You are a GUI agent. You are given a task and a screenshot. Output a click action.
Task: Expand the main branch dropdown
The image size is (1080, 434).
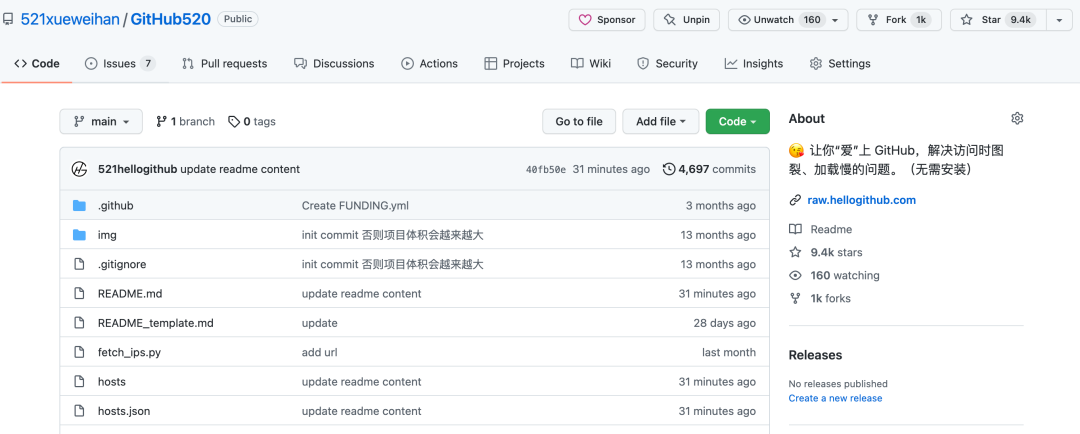(101, 122)
